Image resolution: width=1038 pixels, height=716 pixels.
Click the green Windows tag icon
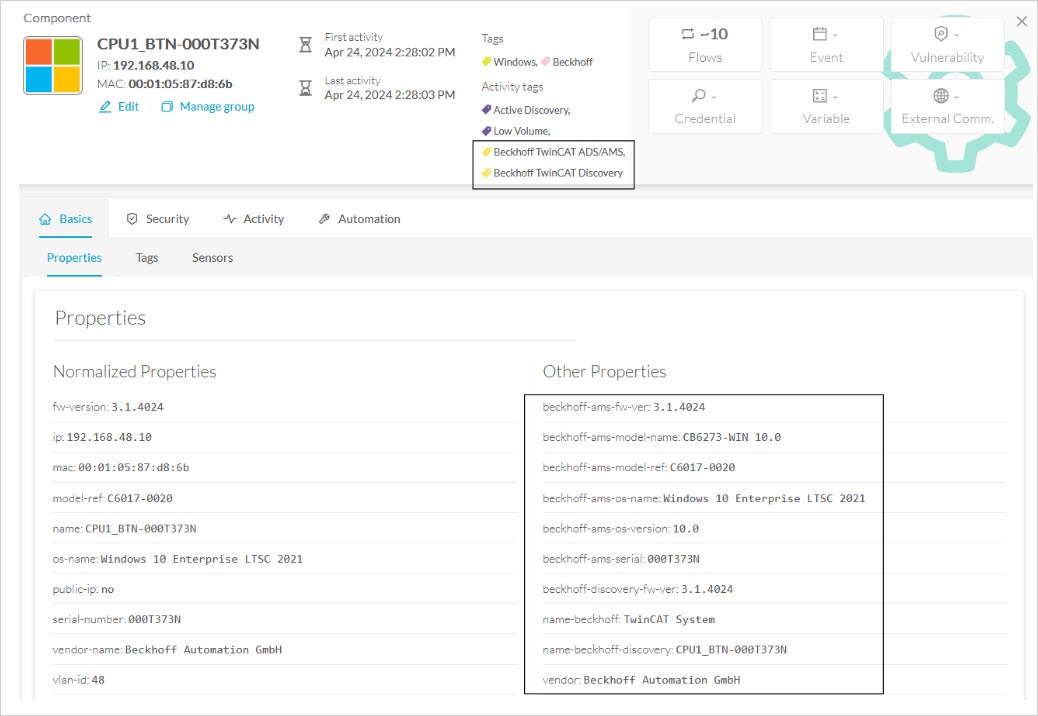487,62
